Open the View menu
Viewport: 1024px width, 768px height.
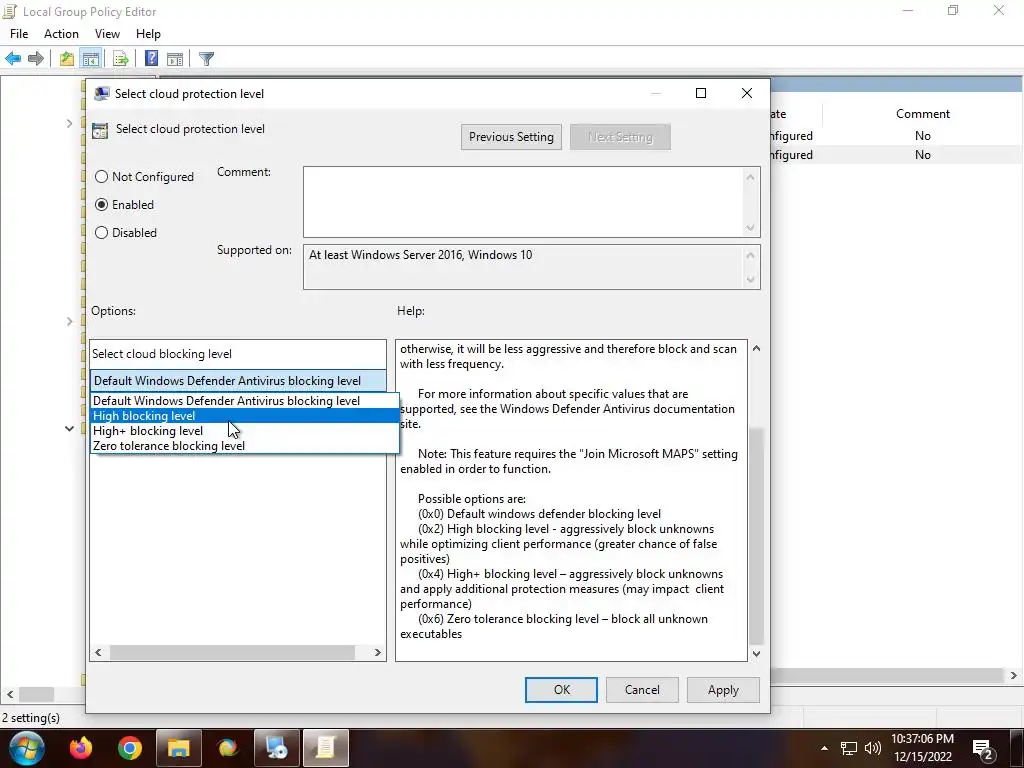click(x=107, y=34)
